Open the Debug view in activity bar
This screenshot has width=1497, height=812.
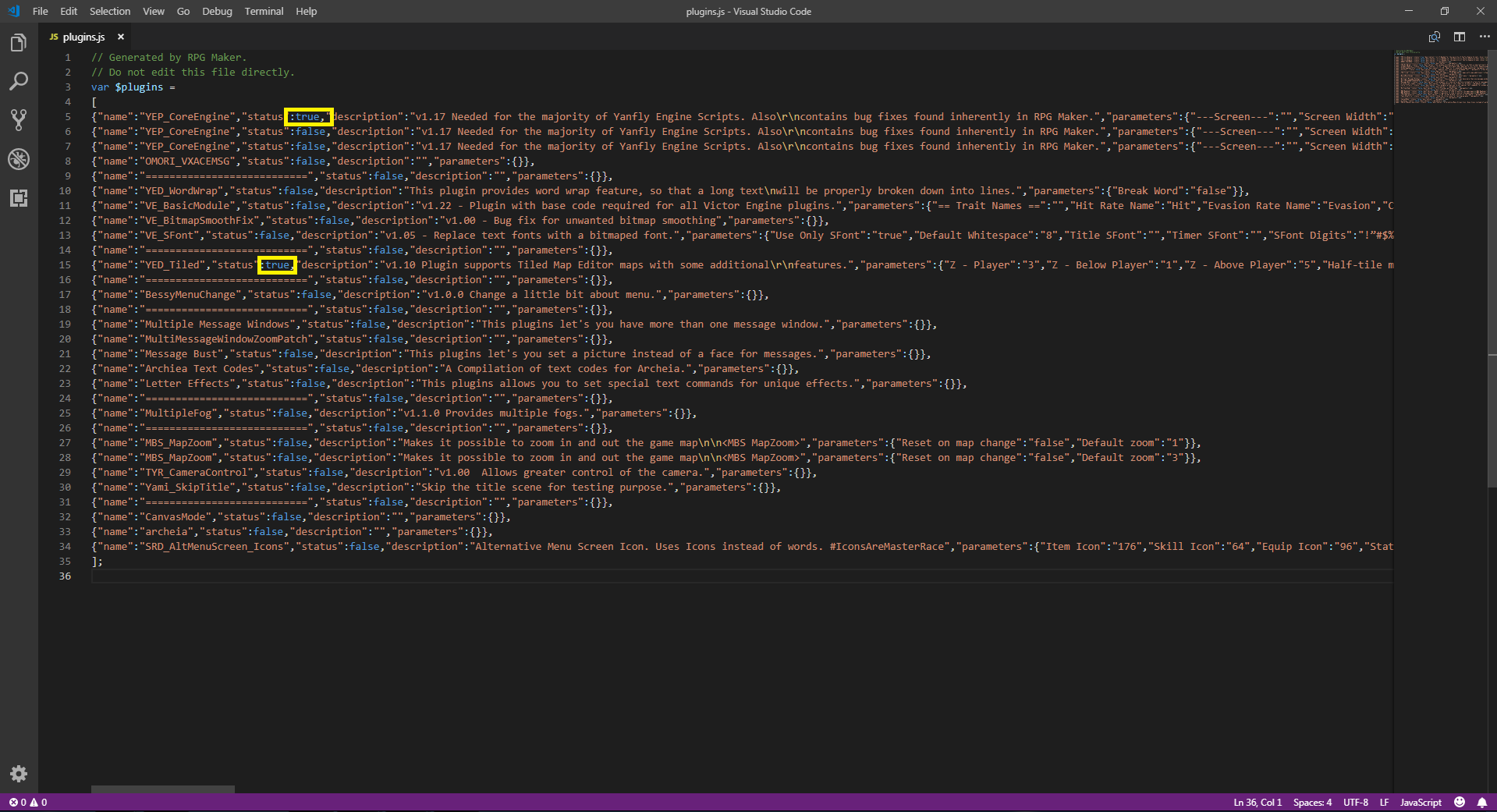coord(19,159)
